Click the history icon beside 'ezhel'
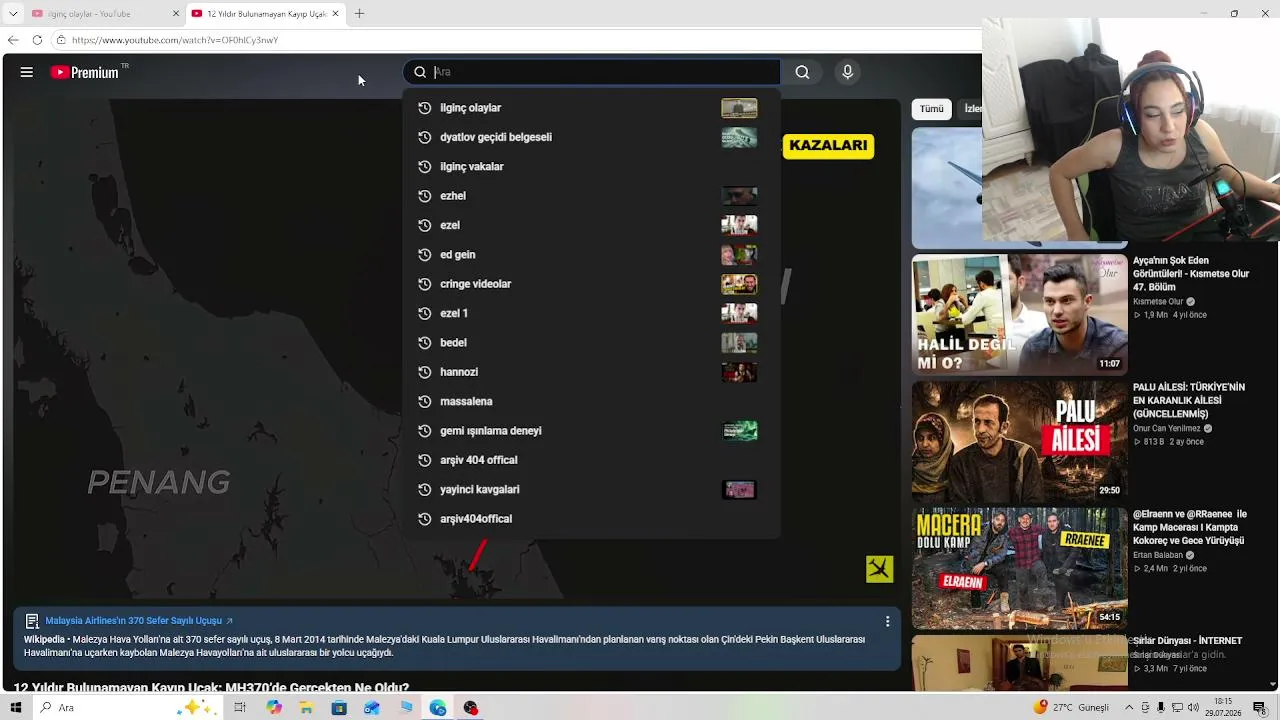 point(424,196)
